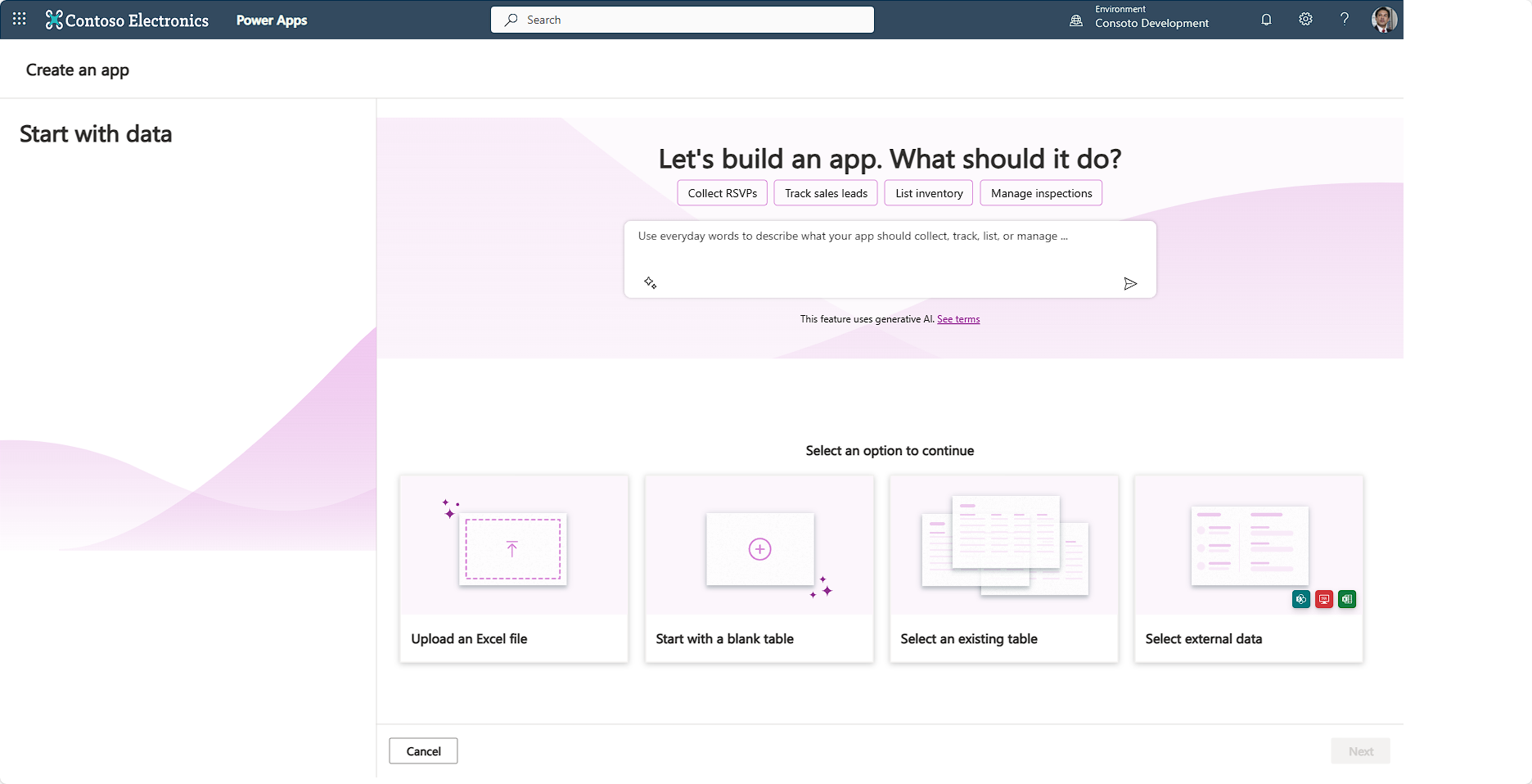
Task: Open the Environment picker Consoto Development
Action: [1139, 17]
